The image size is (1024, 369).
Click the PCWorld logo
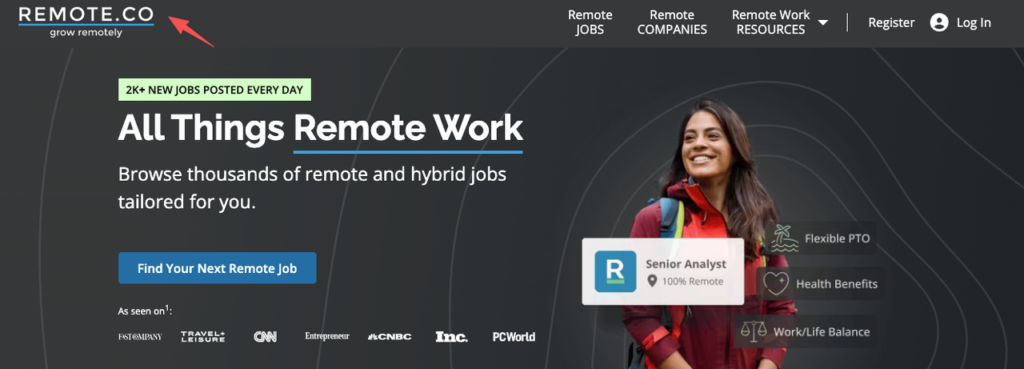(x=514, y=337)
